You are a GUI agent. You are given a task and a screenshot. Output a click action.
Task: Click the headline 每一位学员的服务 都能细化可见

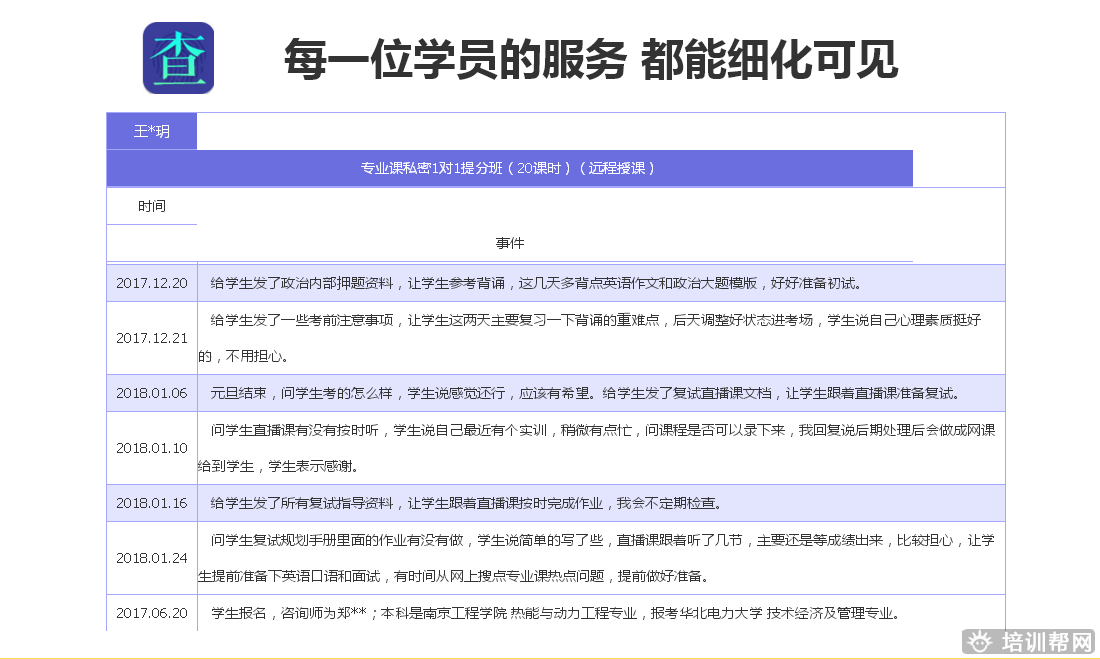tap(591, 59)
